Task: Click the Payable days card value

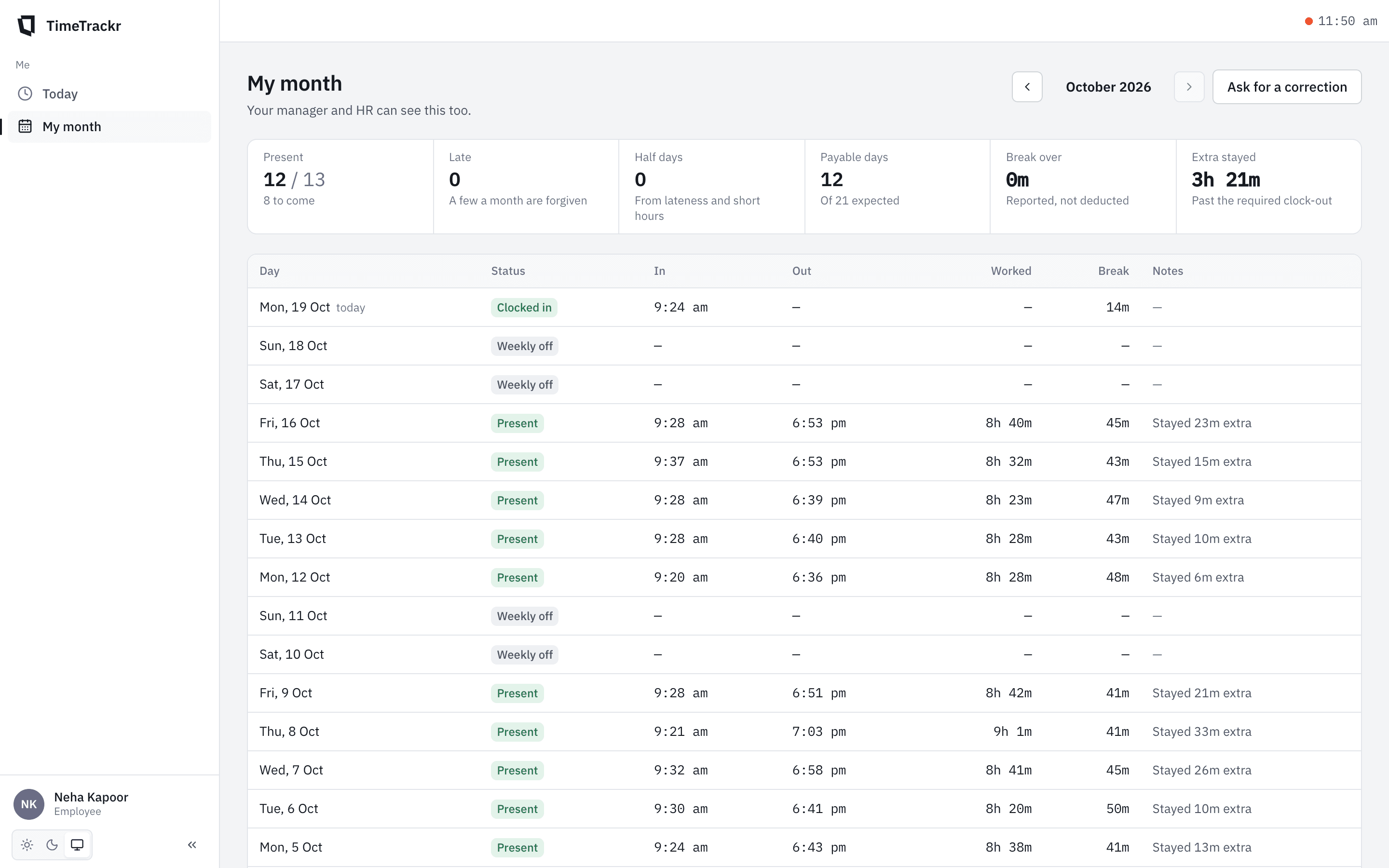Action: 831,180
